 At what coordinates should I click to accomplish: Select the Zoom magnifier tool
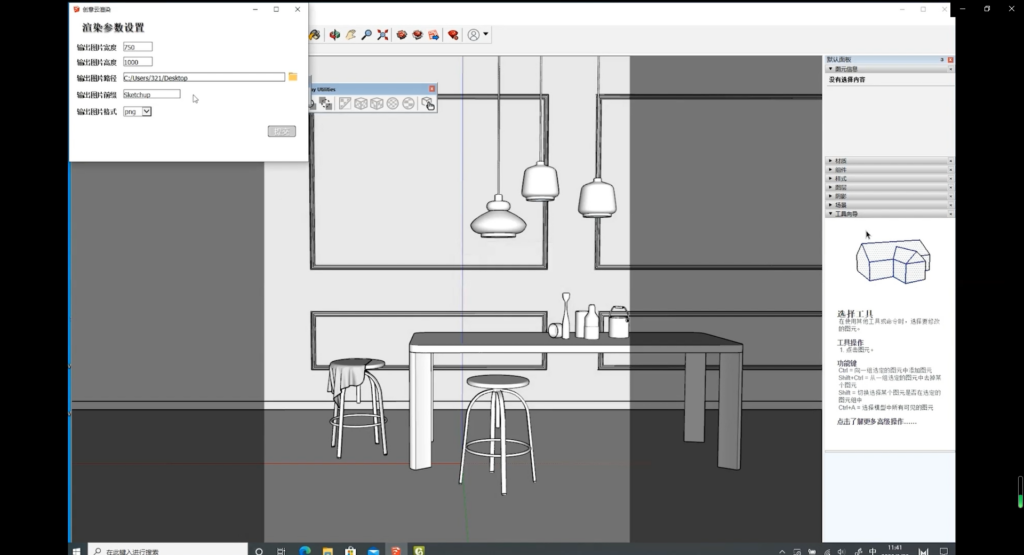pyautogui.click(x=366, y=35)
